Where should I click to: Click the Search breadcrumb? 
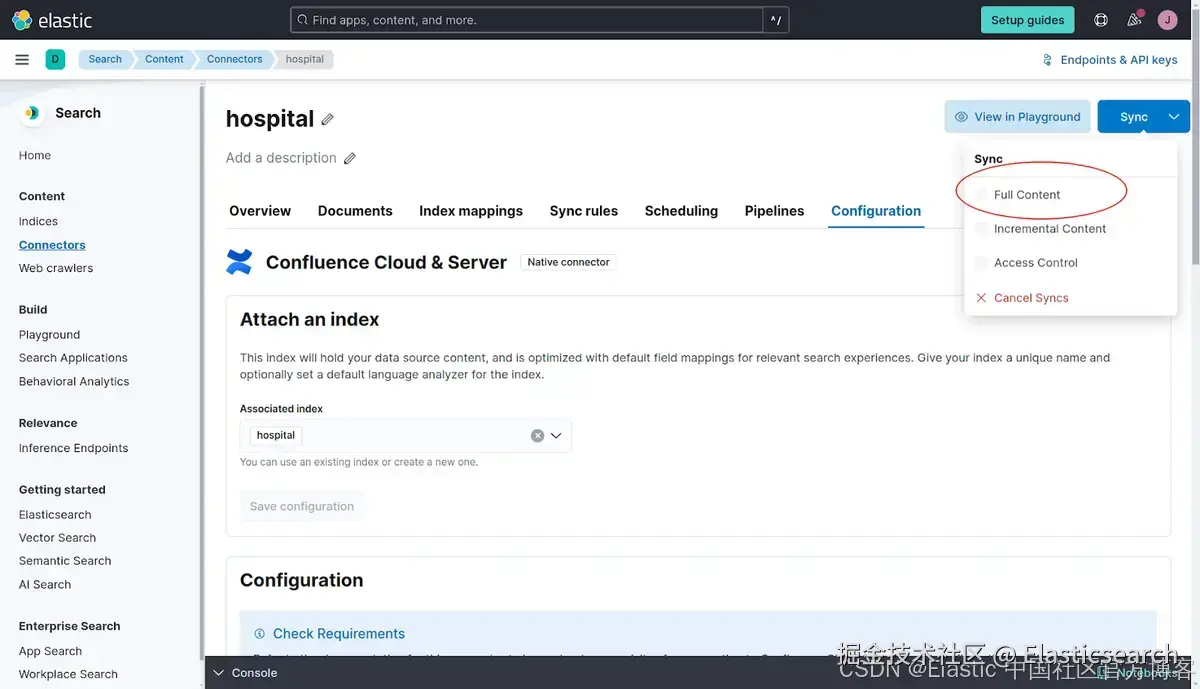pos(105,59)
